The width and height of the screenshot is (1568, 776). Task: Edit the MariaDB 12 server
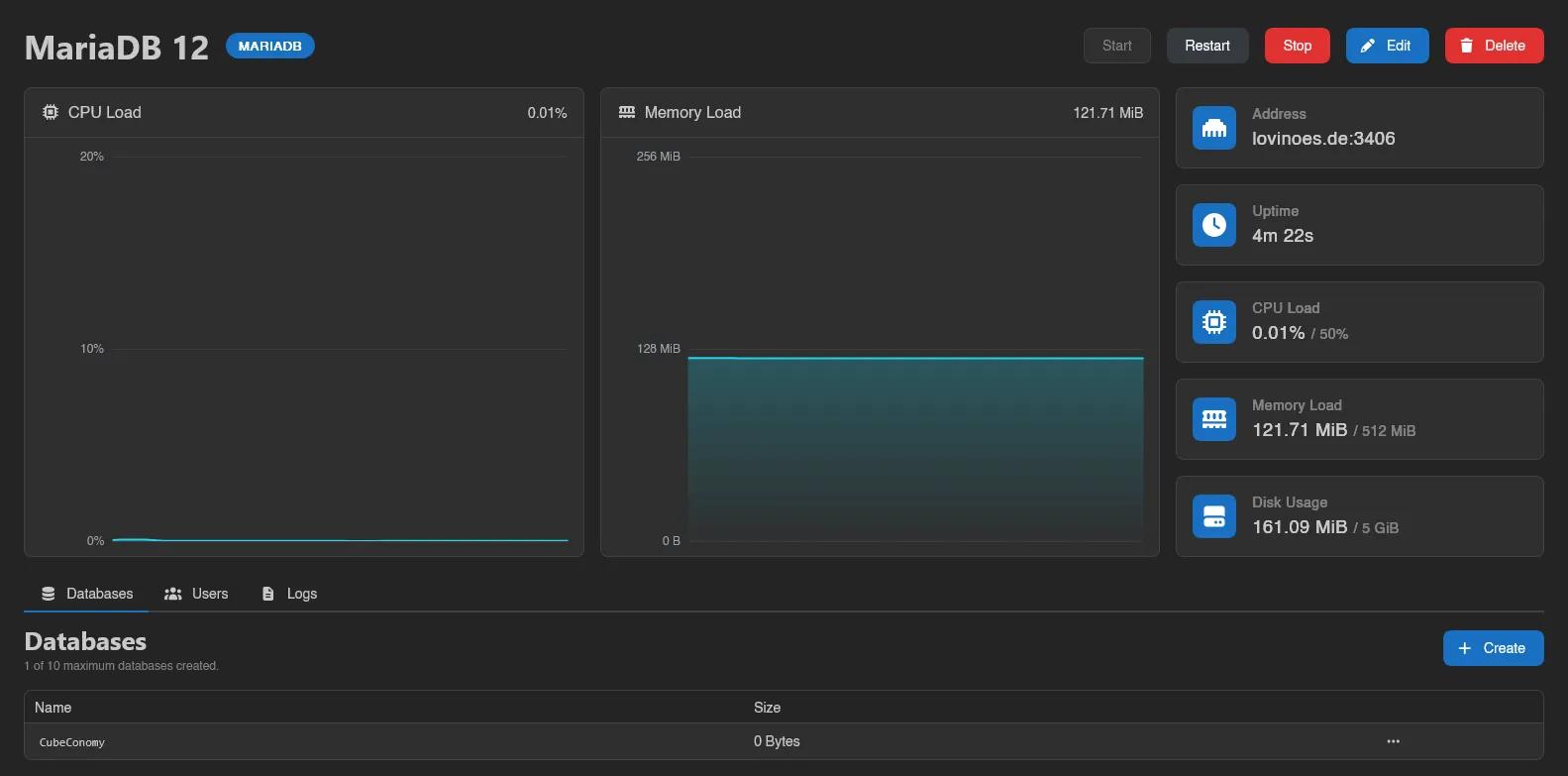[1388, 46]
